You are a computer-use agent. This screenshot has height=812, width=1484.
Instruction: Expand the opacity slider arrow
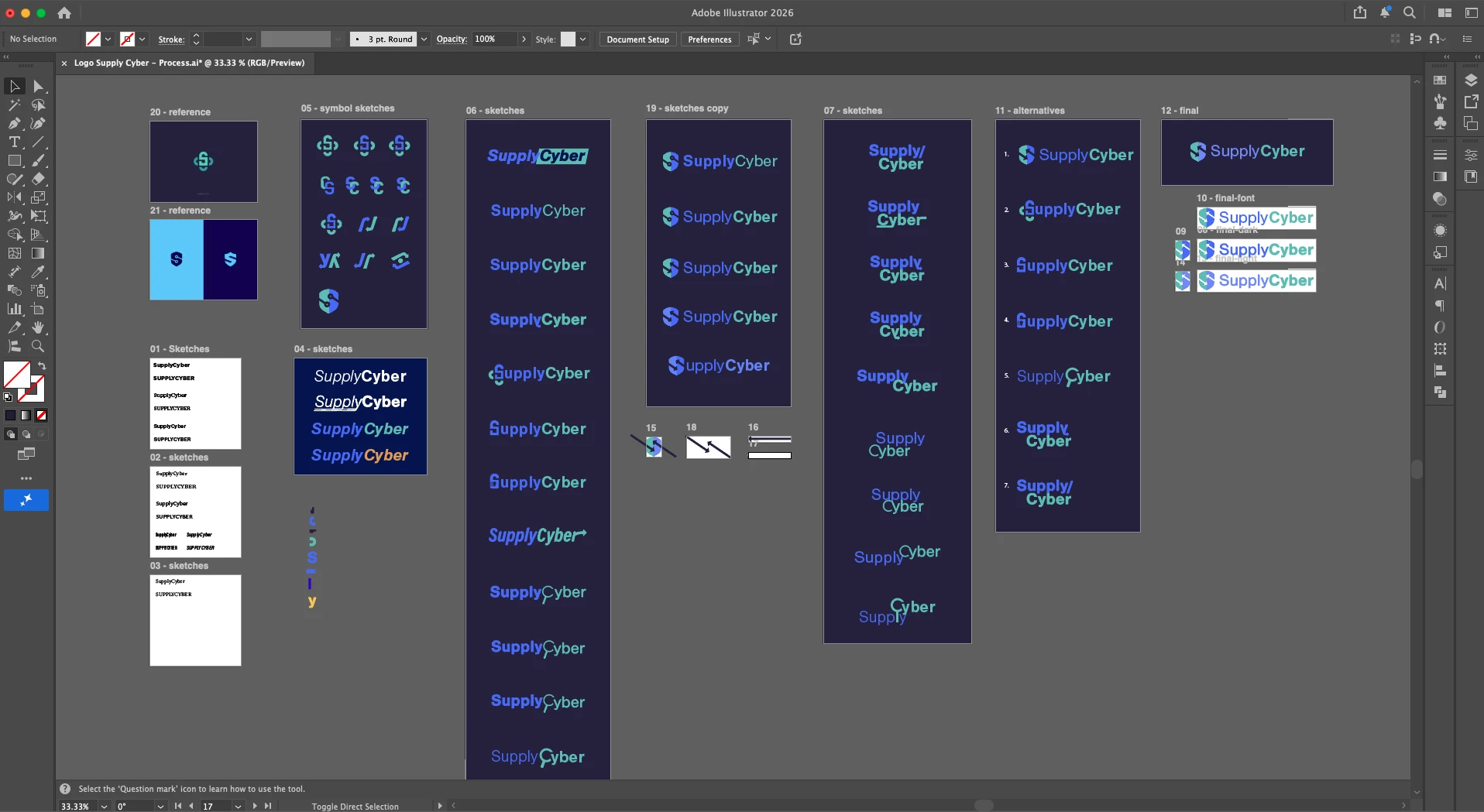pos(524,39)
